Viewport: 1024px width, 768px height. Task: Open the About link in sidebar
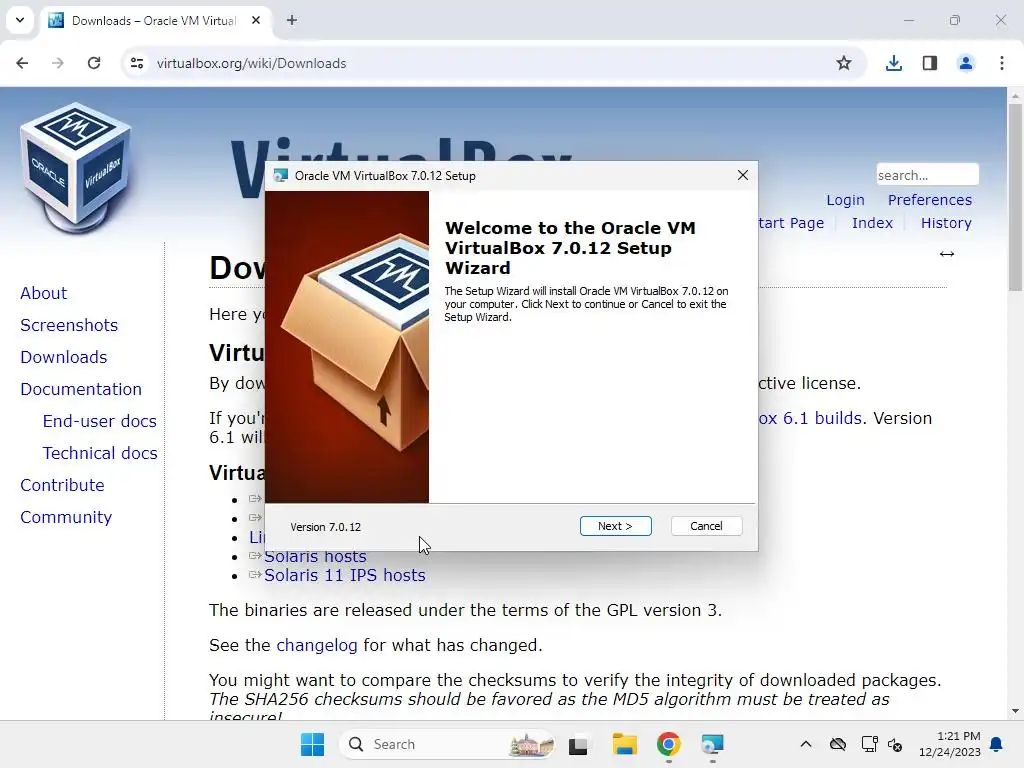(x=44, y=293)
